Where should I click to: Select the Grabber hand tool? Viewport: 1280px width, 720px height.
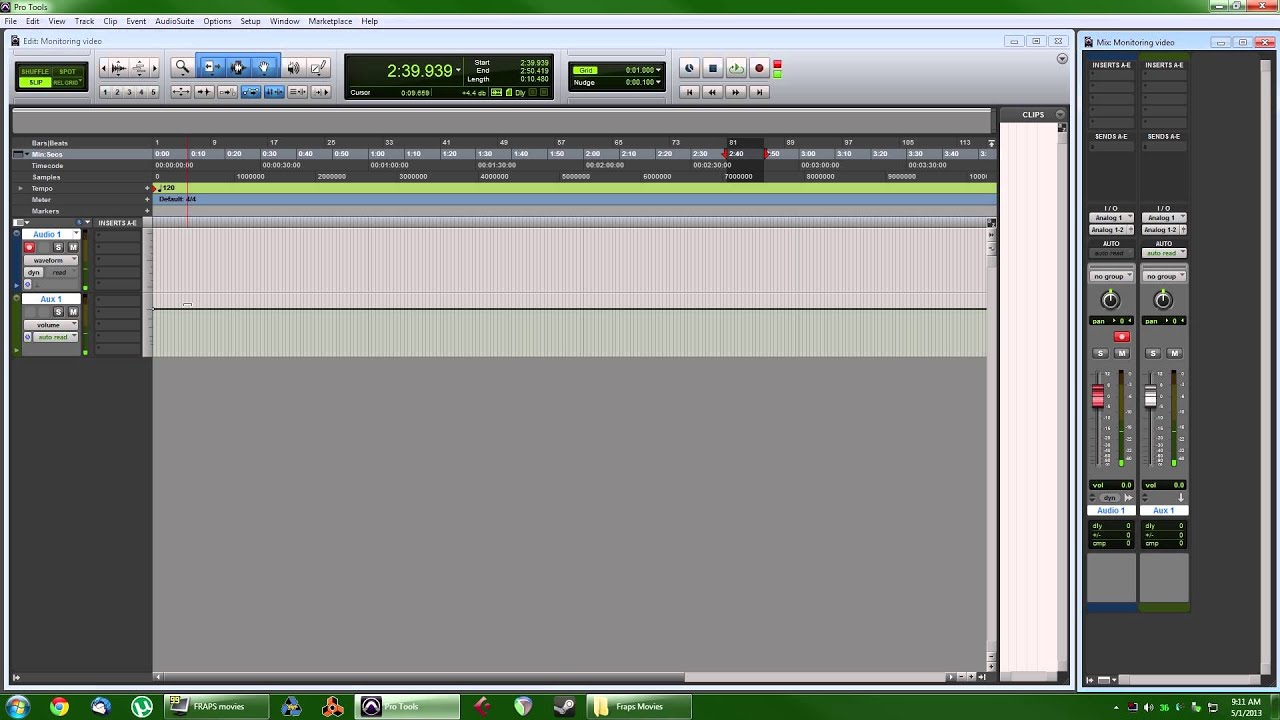point(264,67)
